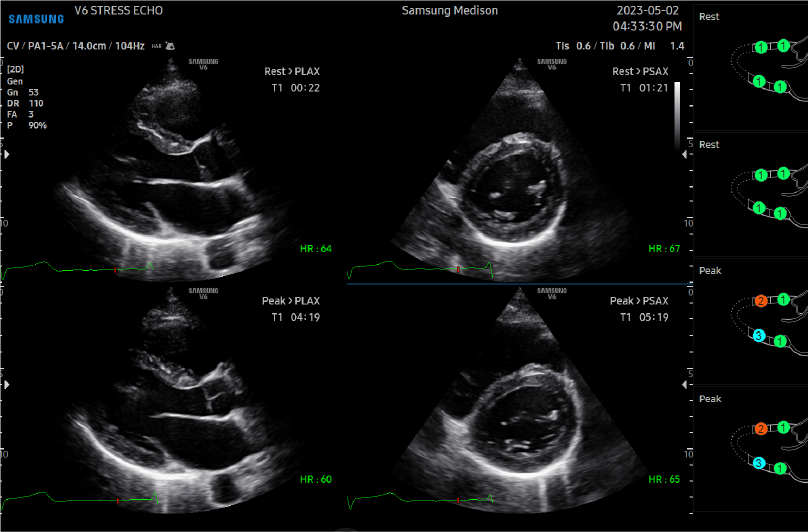
Task: Click the 'HR : 65' heart rate readout
Action: [664, 479]
